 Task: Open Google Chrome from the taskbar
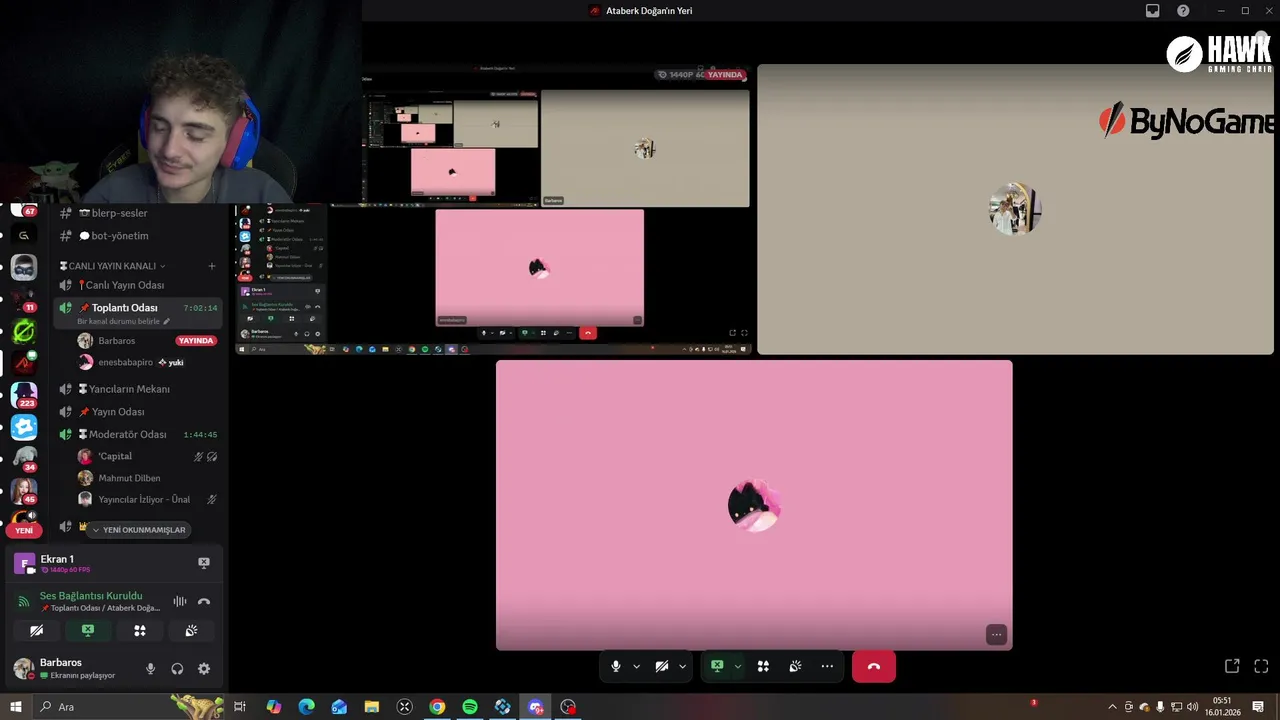437,707
